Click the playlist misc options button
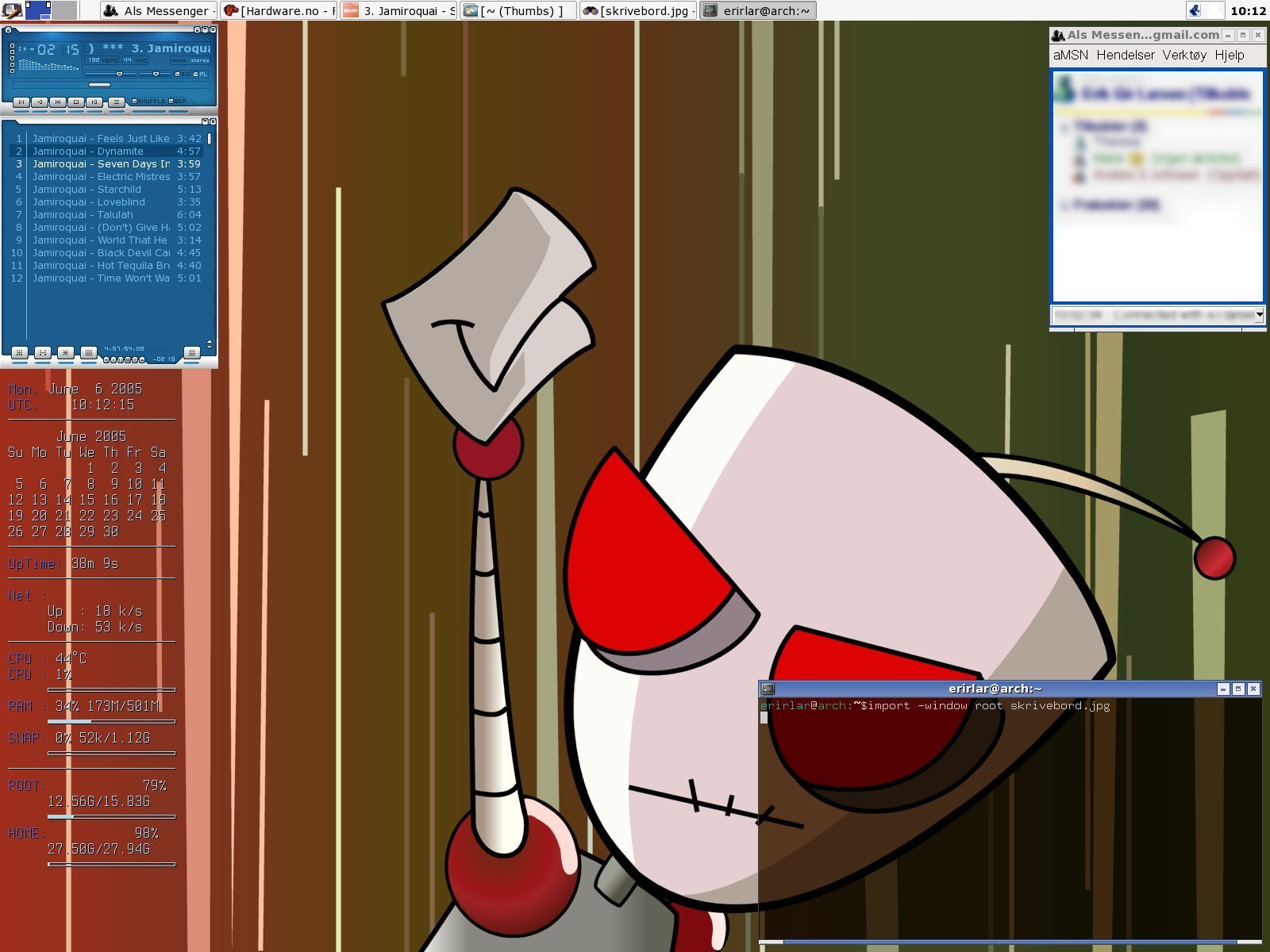Screen dimensions: 1270x952 (x=89, y=353)
